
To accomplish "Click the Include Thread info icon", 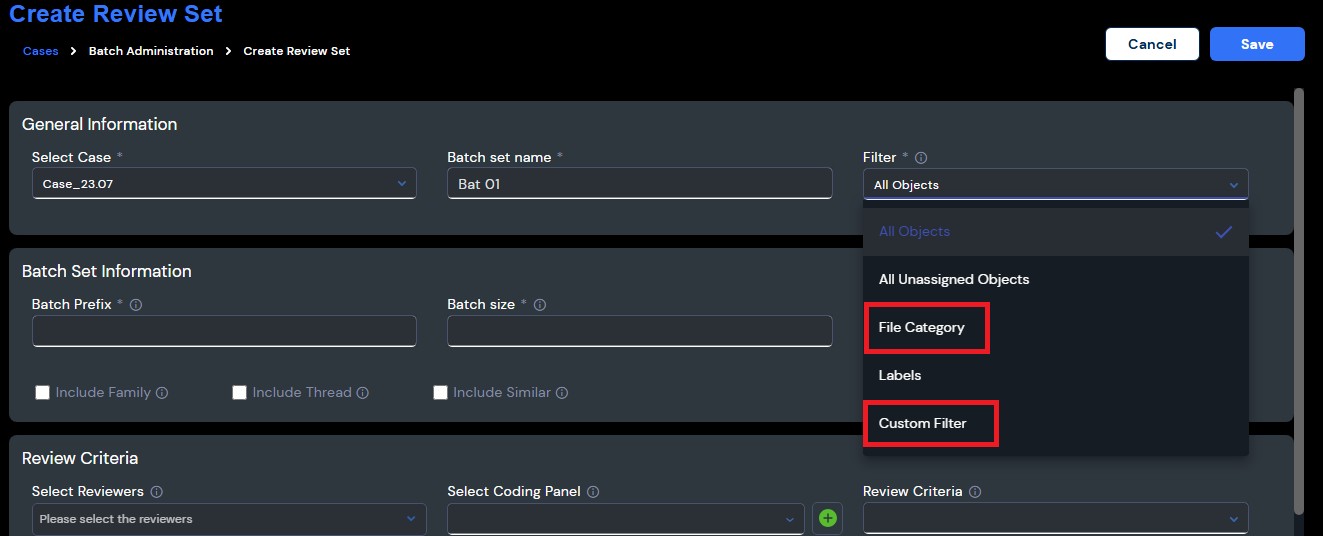I will pyautogui.click(x=363, y=393).
